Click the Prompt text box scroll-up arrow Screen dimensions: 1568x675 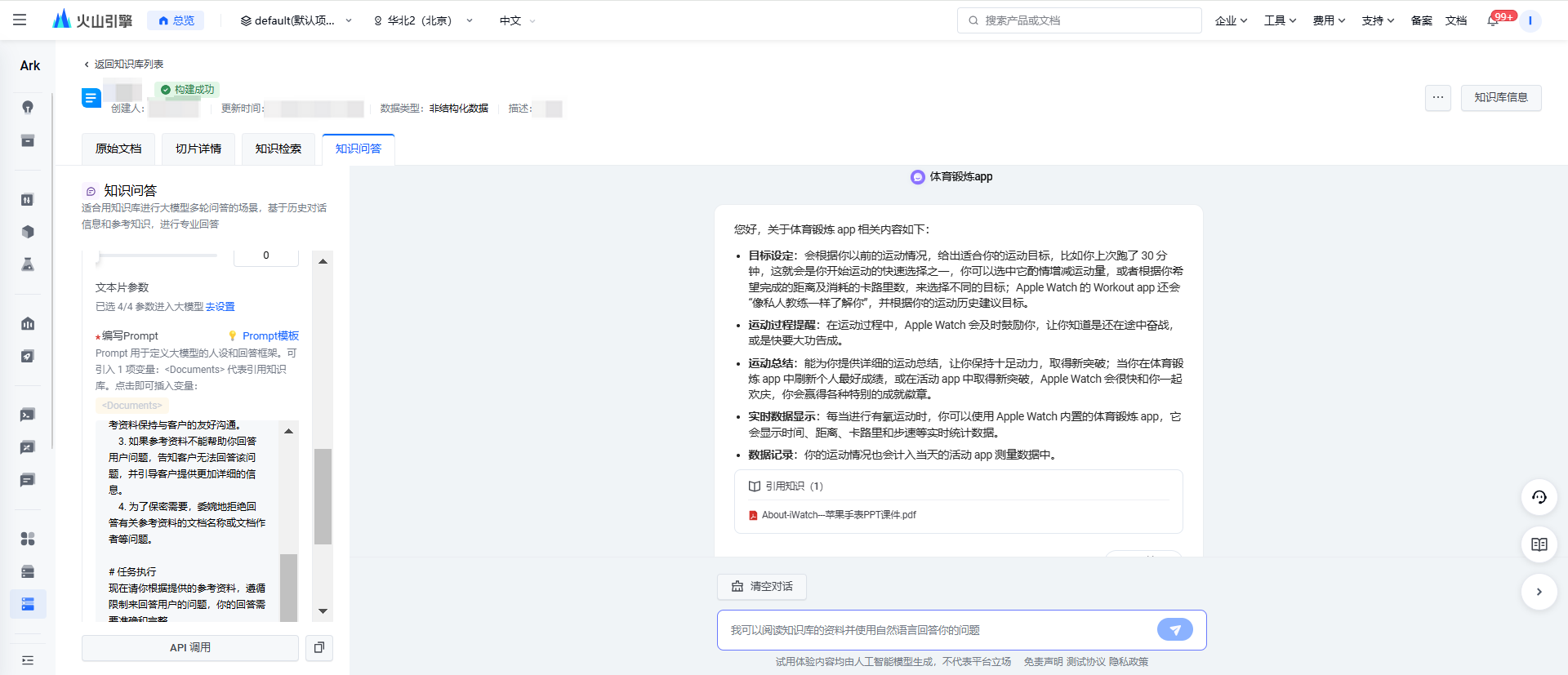pyautogui.click(x=288, y=431)
